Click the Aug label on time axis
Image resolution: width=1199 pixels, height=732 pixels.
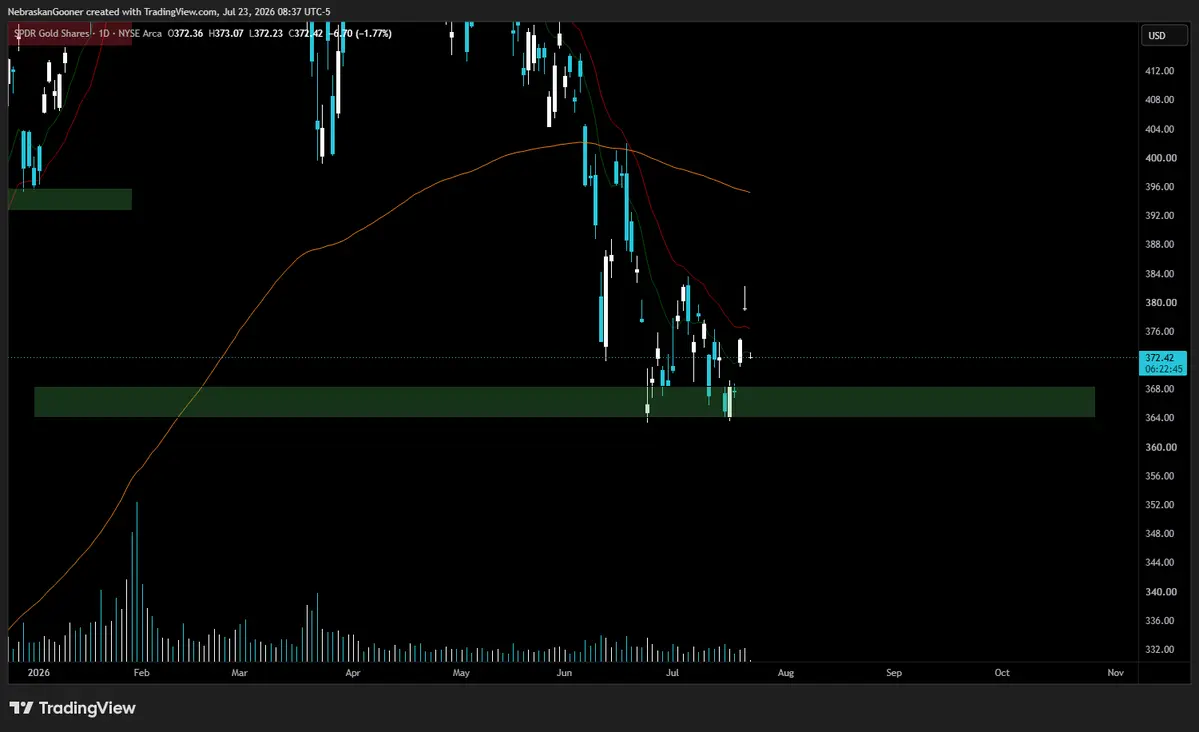click(786, 673)
